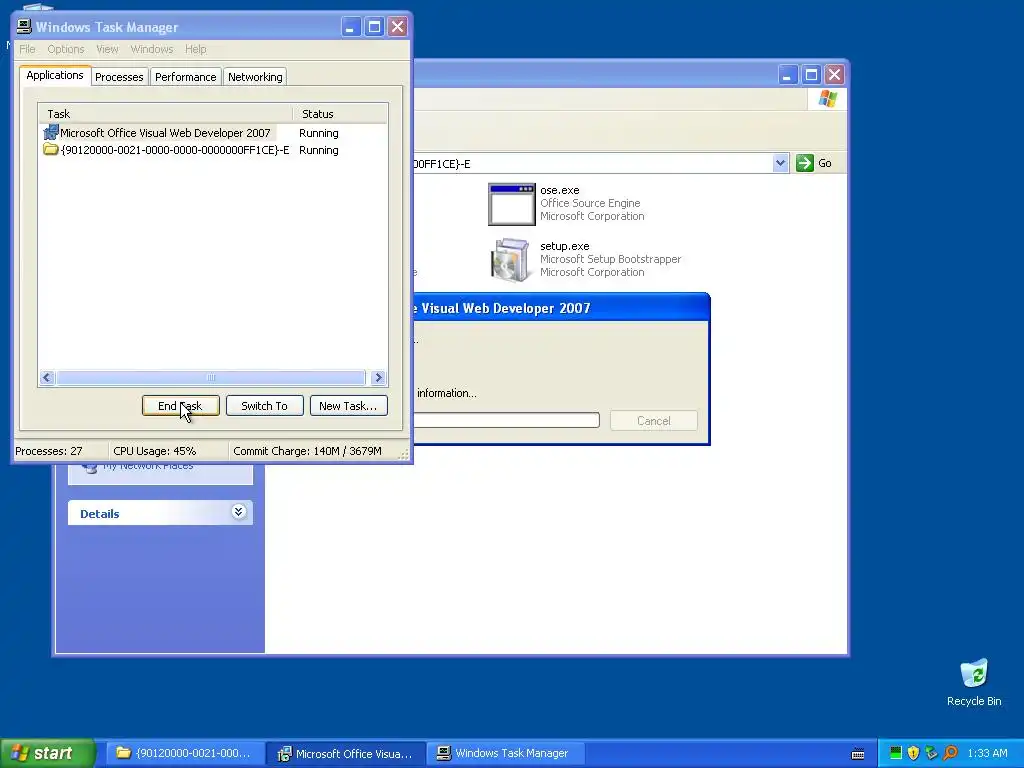Expand the Details panel chevron in Explorer
Screen dimensions: 1024x768
click(238, 512)
